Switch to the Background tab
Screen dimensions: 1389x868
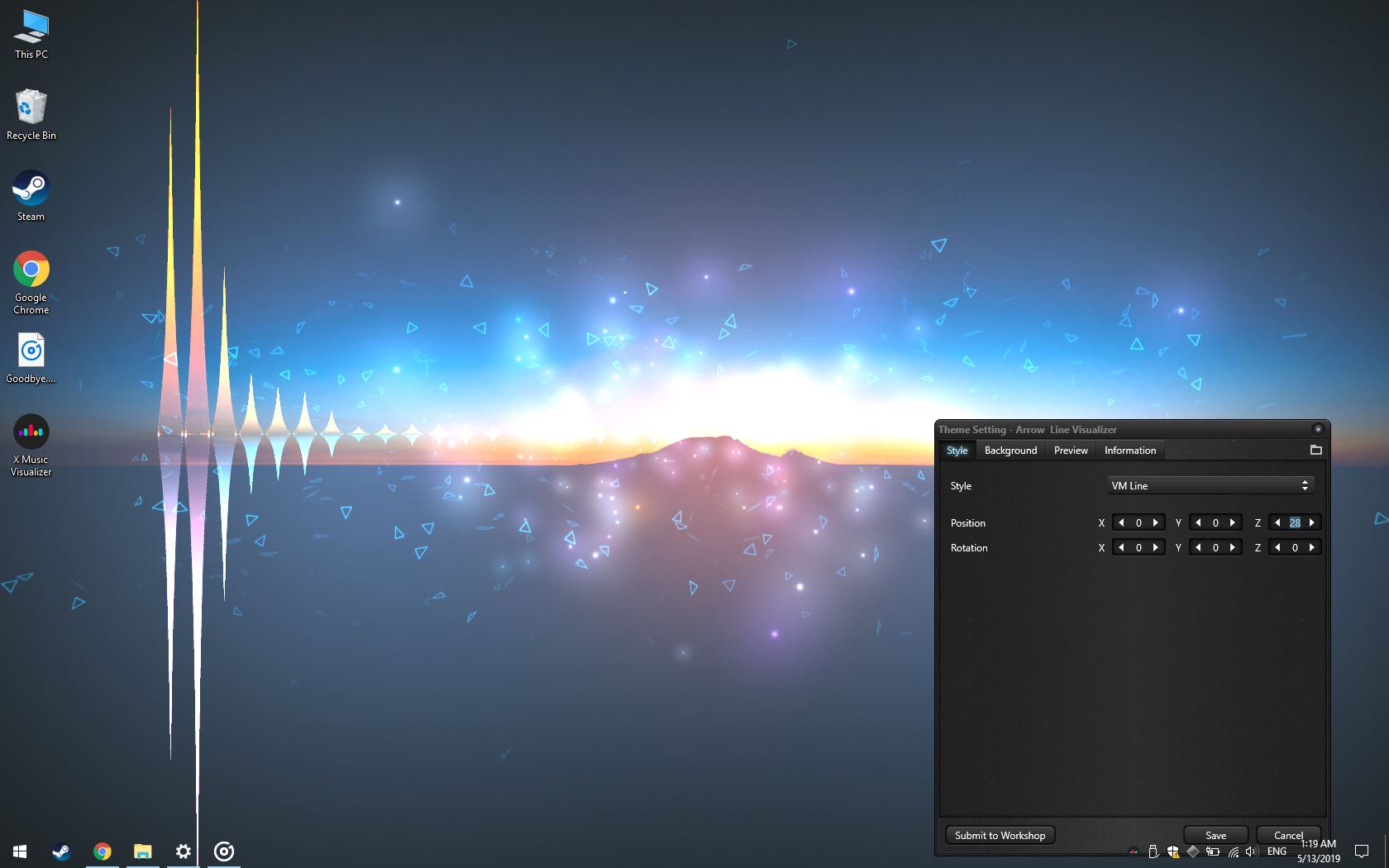click(1010, 451)
